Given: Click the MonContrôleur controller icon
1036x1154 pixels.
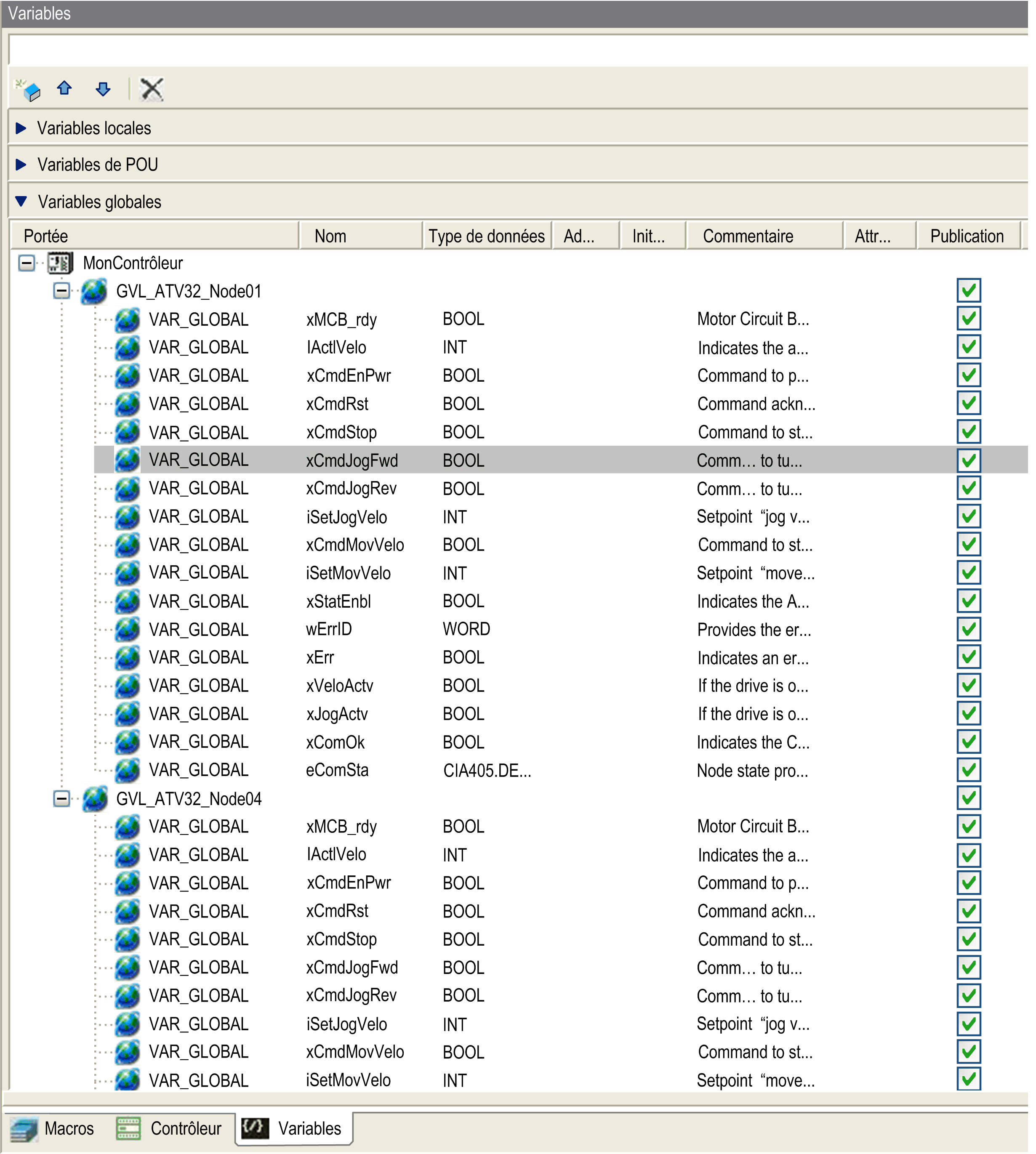Looking at the screenshot, I should click(60, 263).
